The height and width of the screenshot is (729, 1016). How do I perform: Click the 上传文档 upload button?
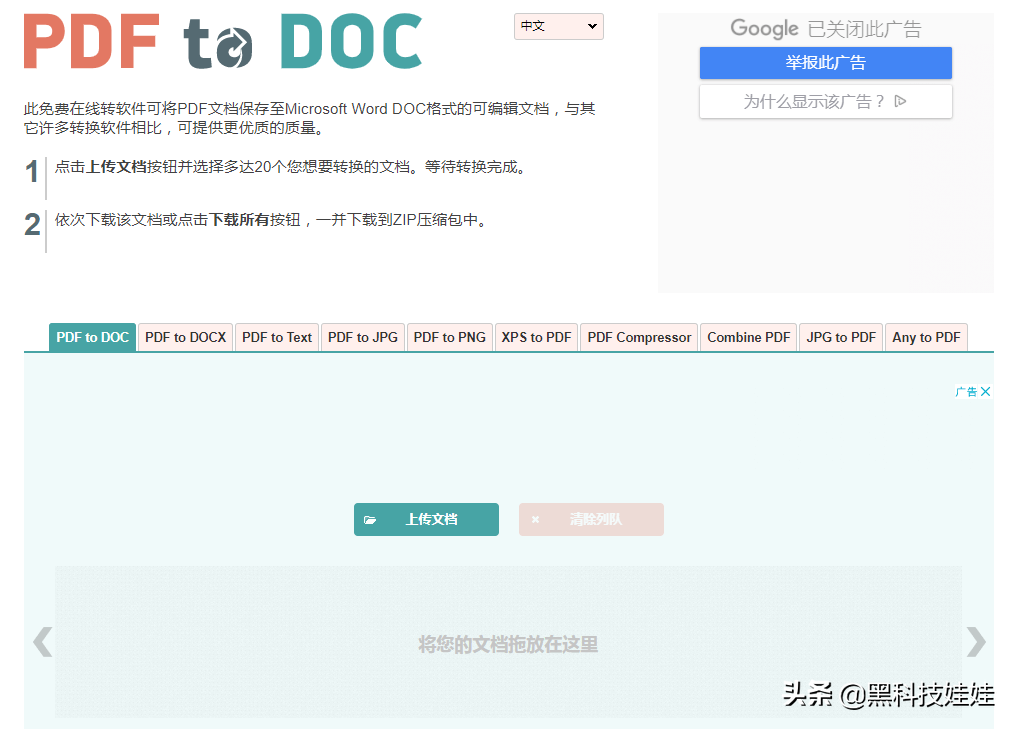click(x=426, y=520)
